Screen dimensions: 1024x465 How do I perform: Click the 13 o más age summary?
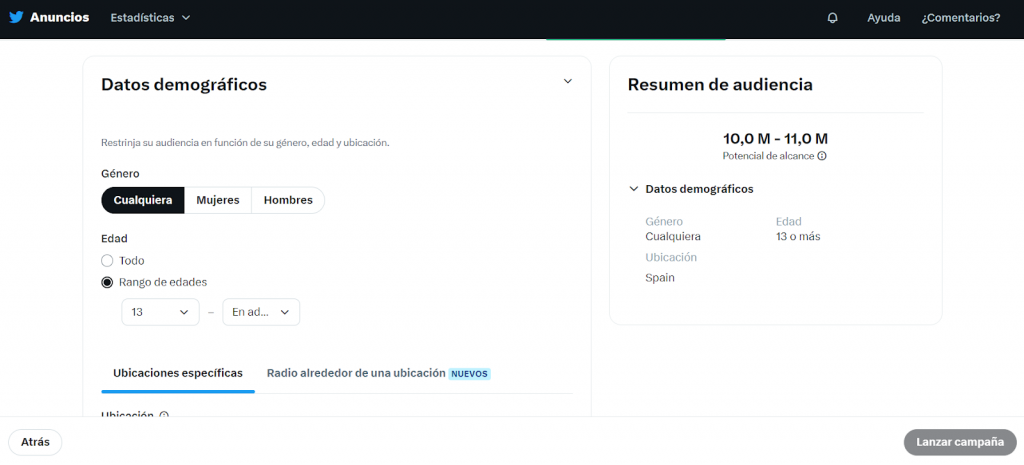[x=798, y=236]
